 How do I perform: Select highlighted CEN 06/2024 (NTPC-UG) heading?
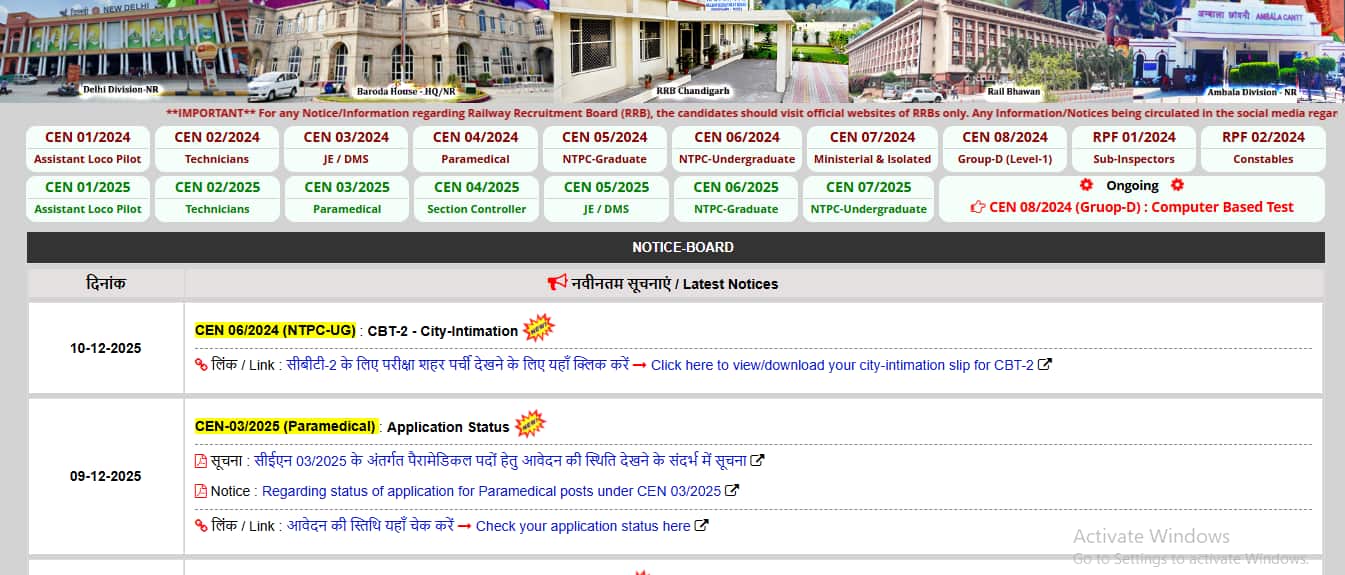tap(275, 330)
